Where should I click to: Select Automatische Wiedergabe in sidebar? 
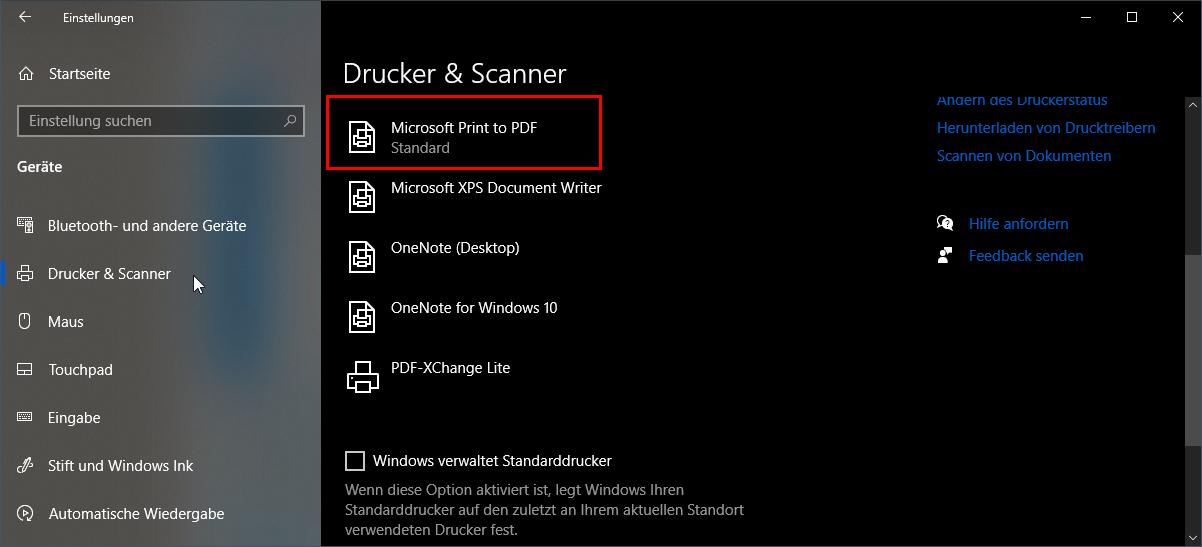coord(136,514)
